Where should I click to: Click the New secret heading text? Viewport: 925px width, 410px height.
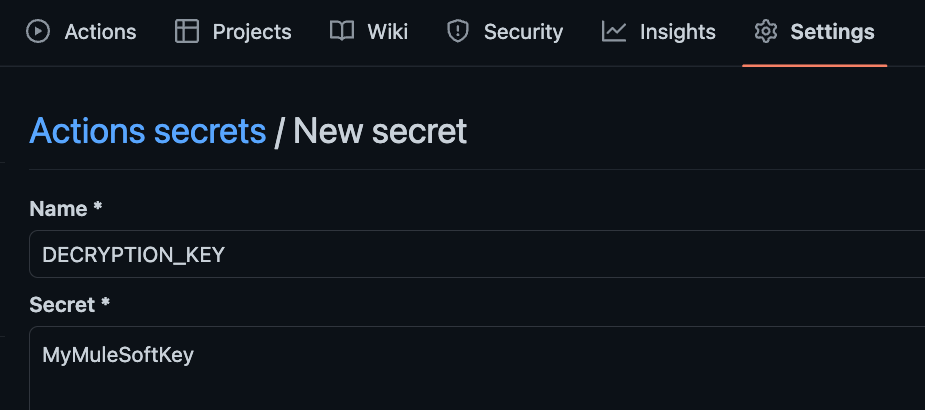point(380,131)
